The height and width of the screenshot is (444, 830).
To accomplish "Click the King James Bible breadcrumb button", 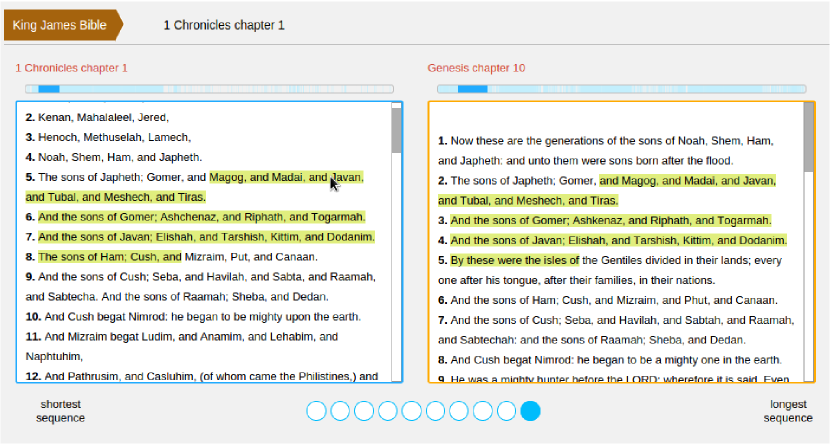I will (x=63, y=25).
